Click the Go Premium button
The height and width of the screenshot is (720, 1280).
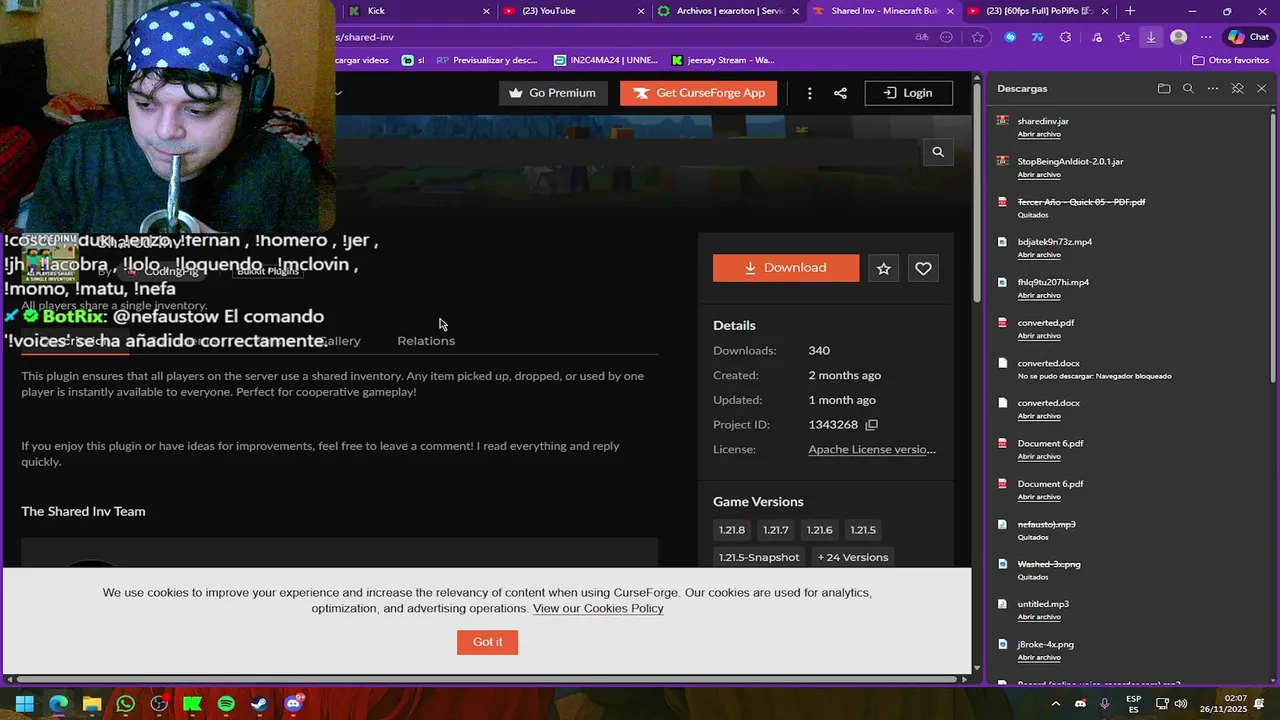[x=552, y=93]
